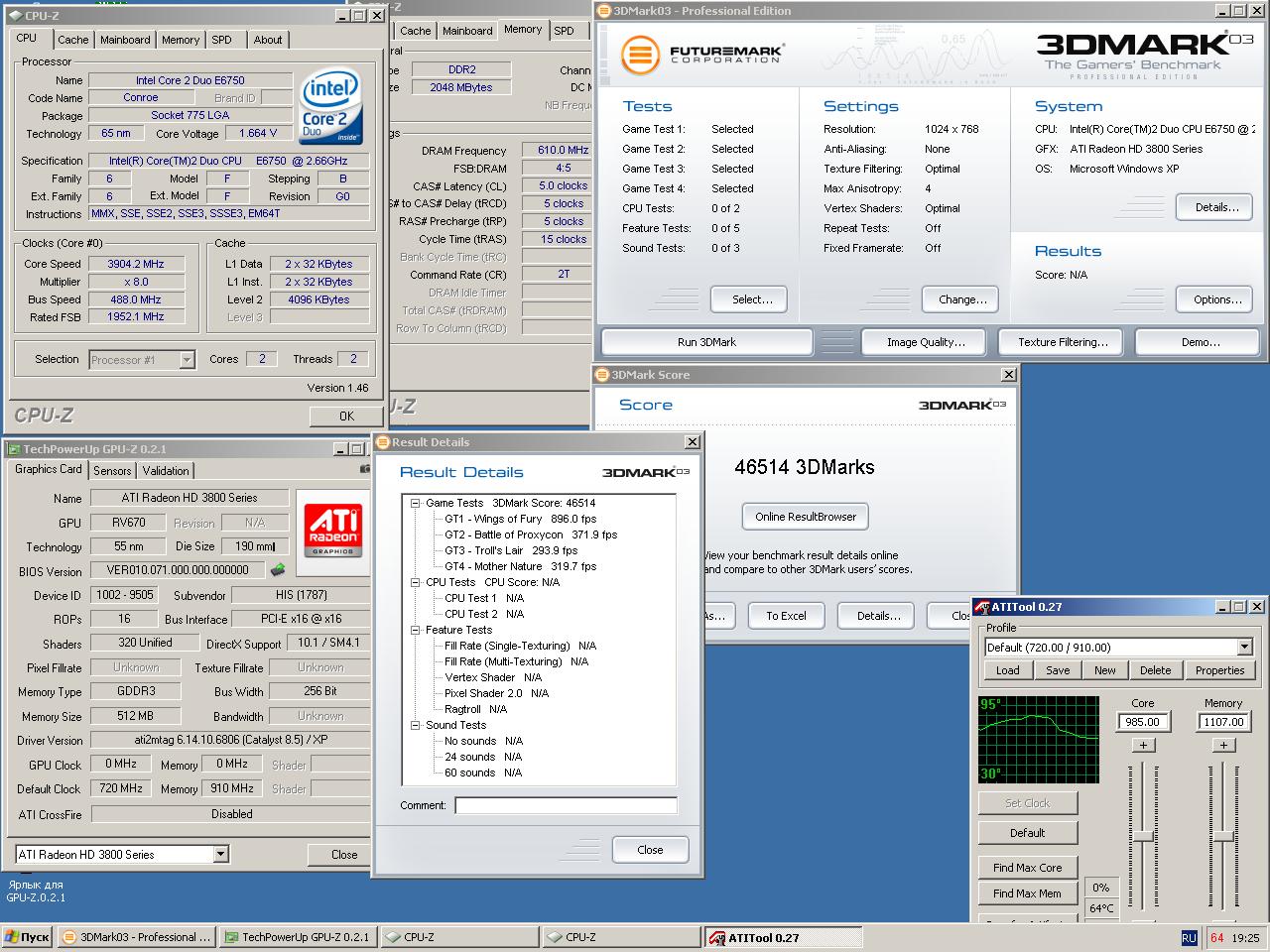This screenshot has height=952, width=1270.
Task: Click the Comment input field
Action: [566, 805]
